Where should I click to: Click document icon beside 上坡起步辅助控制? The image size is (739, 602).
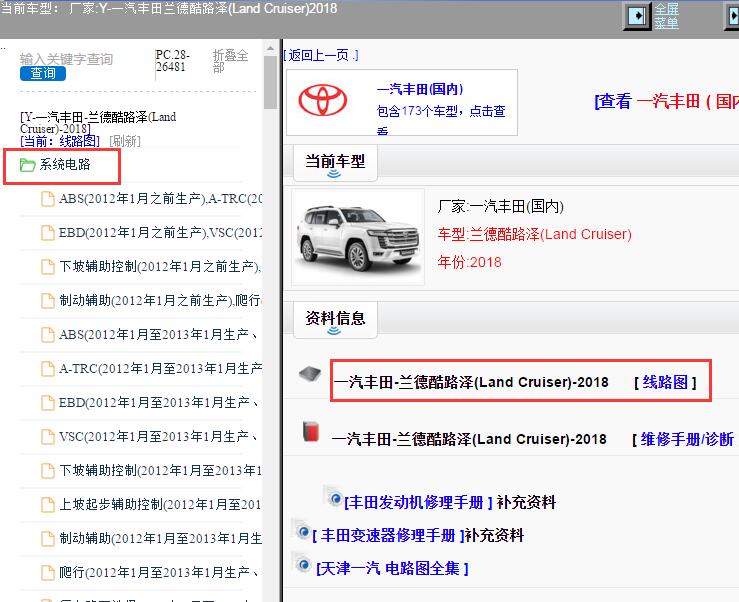(48, 504)
